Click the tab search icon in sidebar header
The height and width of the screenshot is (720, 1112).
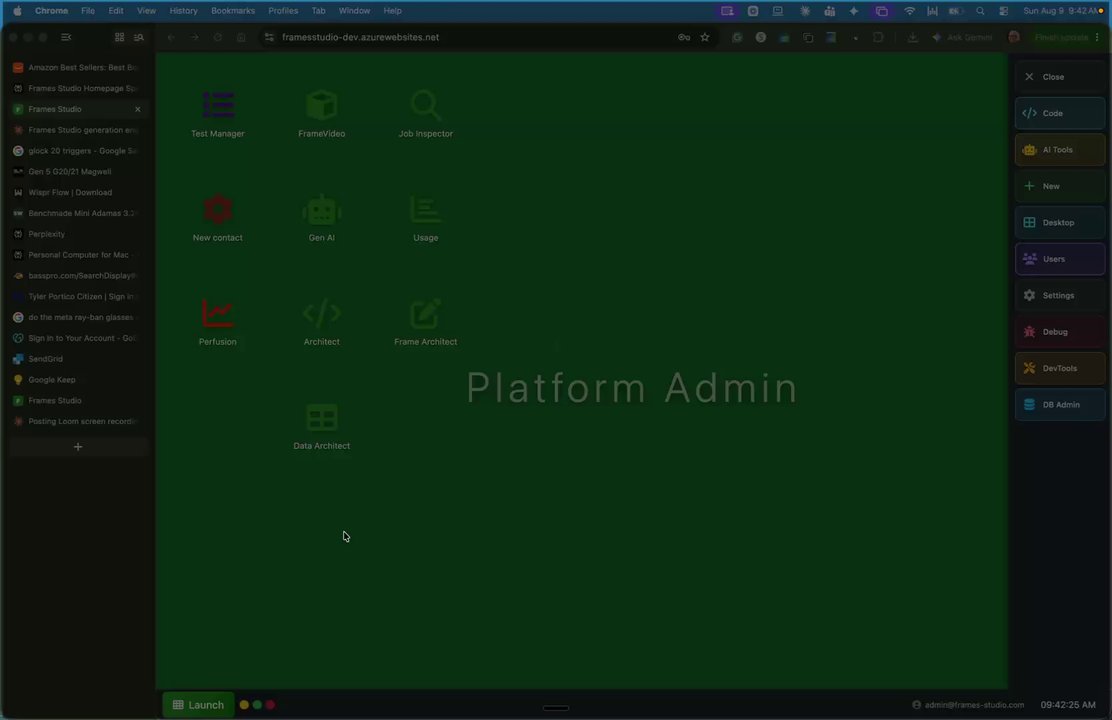pyautogui.click(x=139, y=37)
